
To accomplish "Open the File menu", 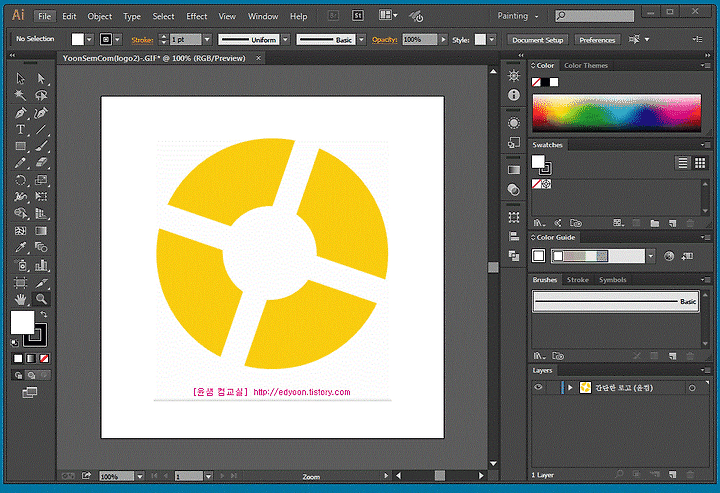I will click(45, 16).
